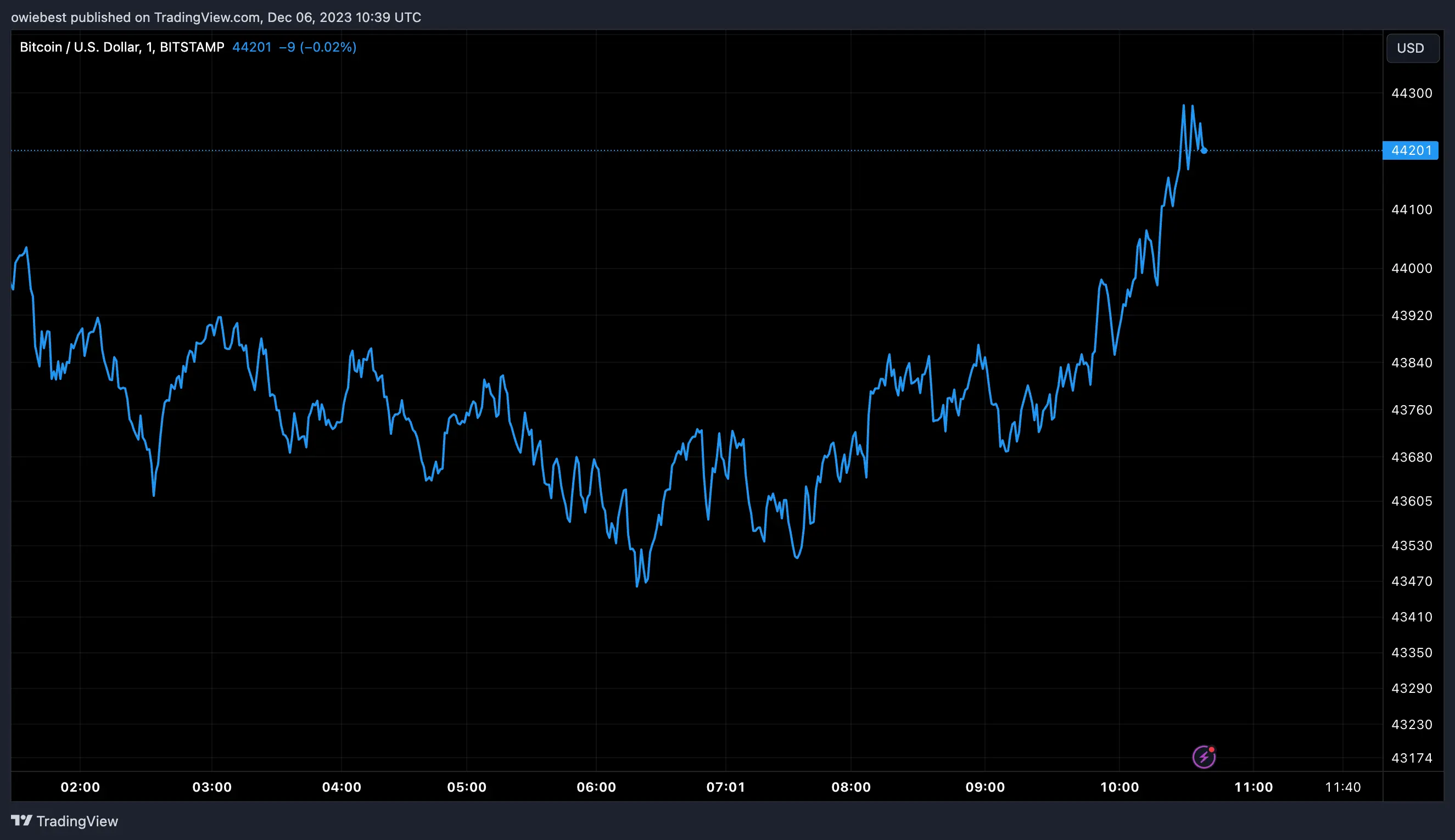Select the 06:00 time axis label
Image resolution: width=1455 pixels, height=840 pixels.
597,786
